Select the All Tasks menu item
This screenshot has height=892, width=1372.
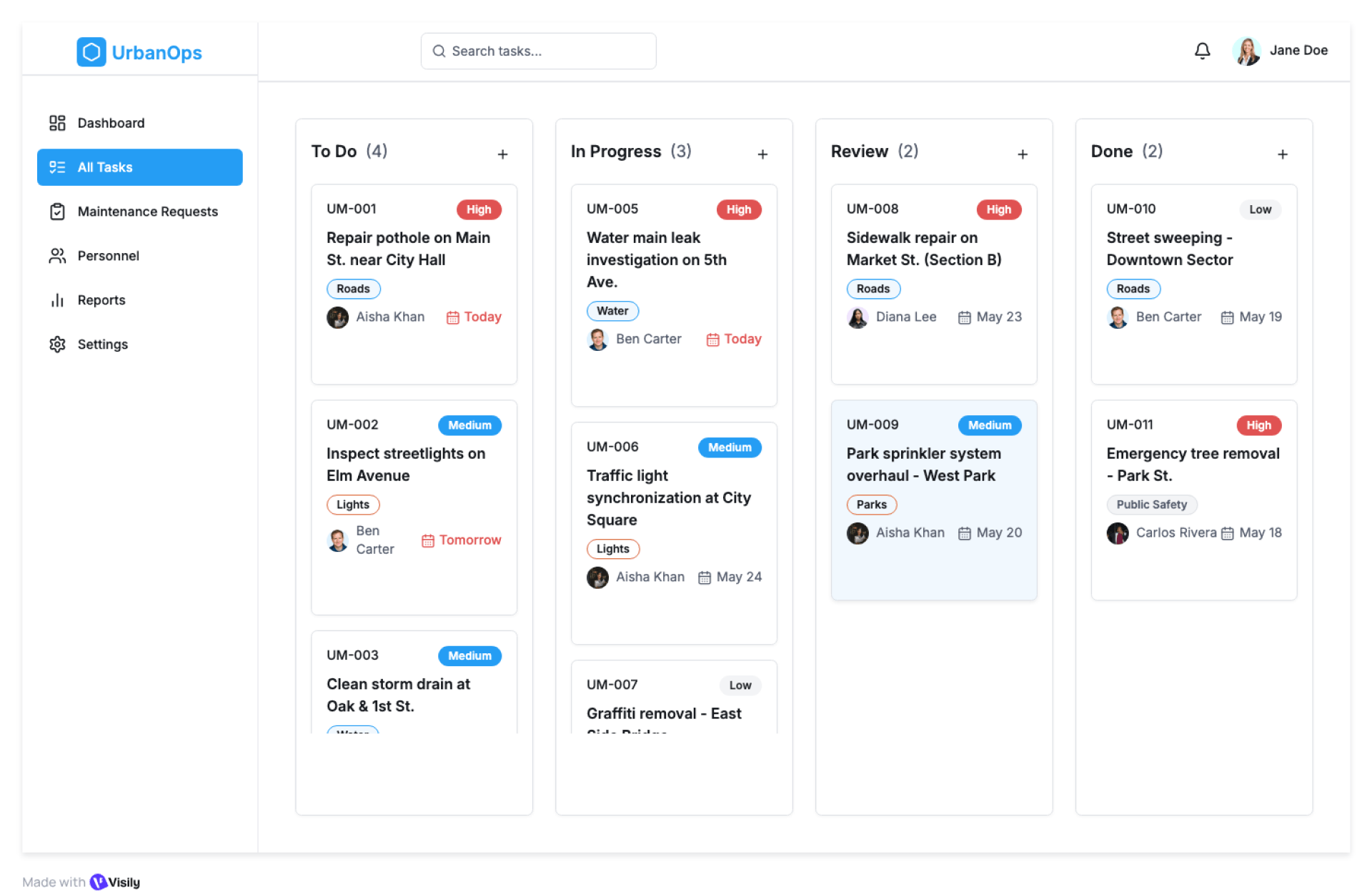140,167
